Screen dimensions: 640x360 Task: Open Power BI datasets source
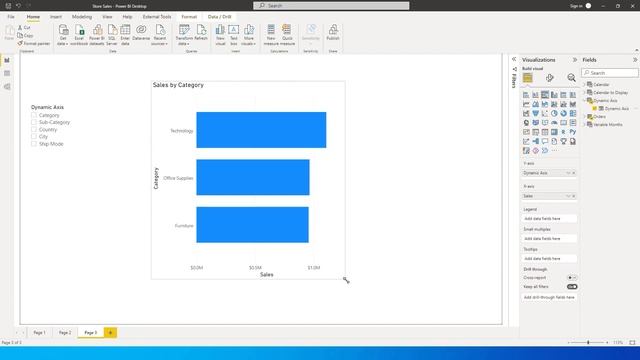pyautogui.click(x=97, y=35)
